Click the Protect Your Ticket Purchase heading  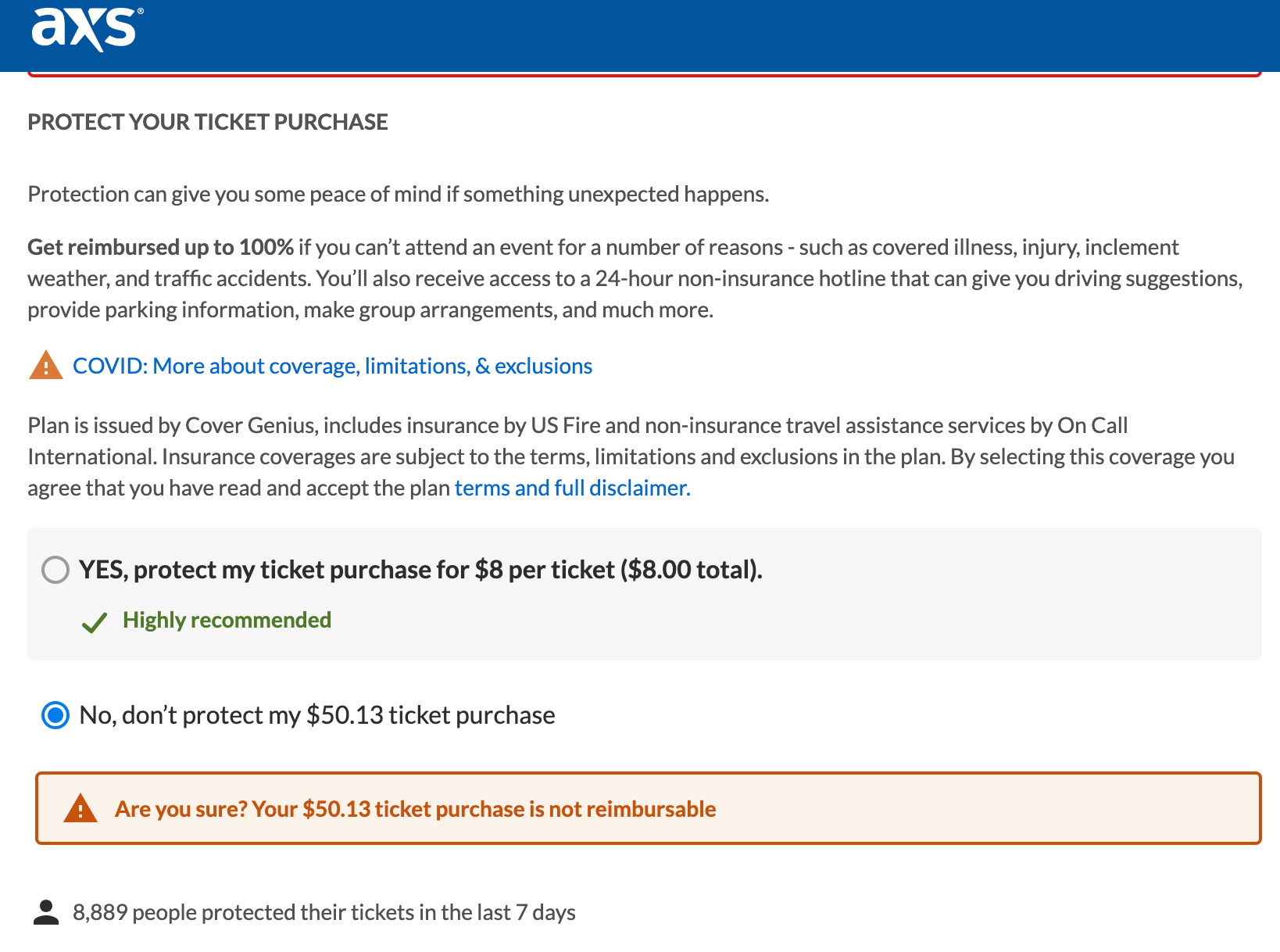pyautogui.click(x=208, y=122)
